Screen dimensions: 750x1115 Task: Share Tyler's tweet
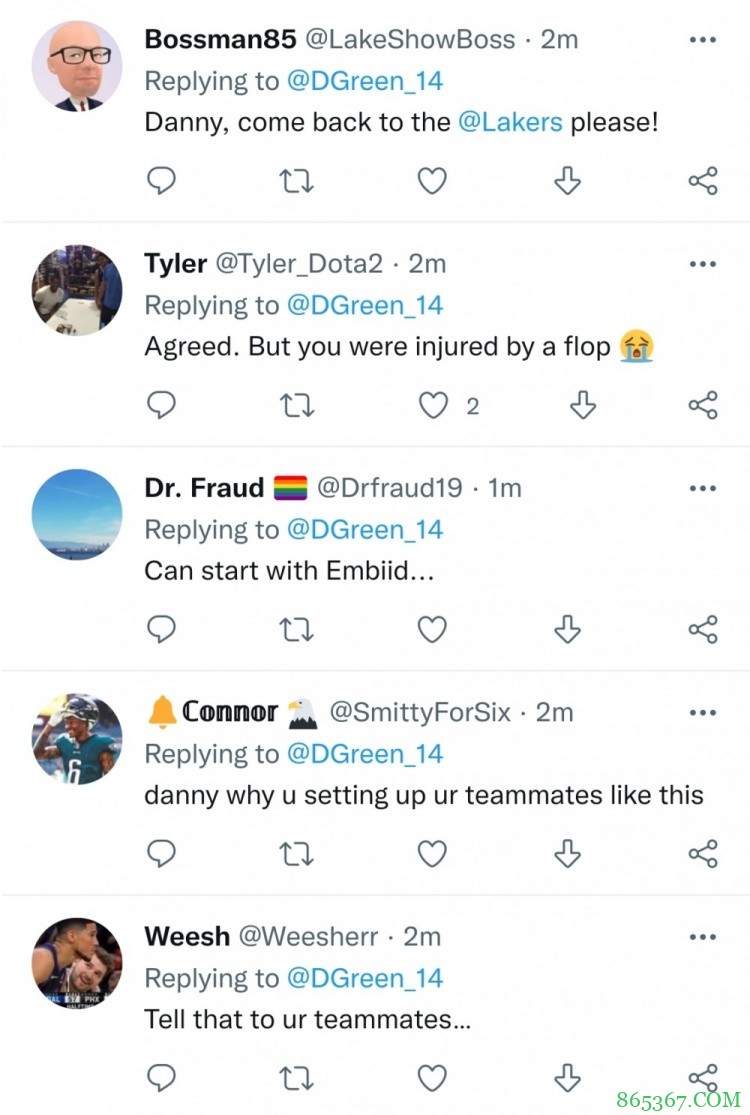[x=703, y=405]
